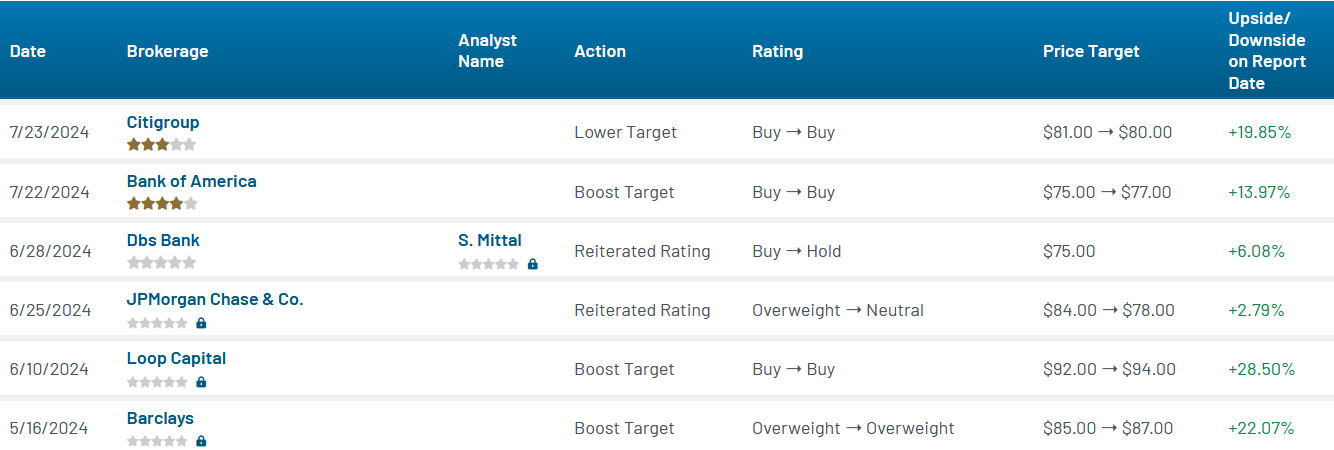Click Loop Capital's Buy → Buy rating
The image size is (1334, 450).
(793, 369)
